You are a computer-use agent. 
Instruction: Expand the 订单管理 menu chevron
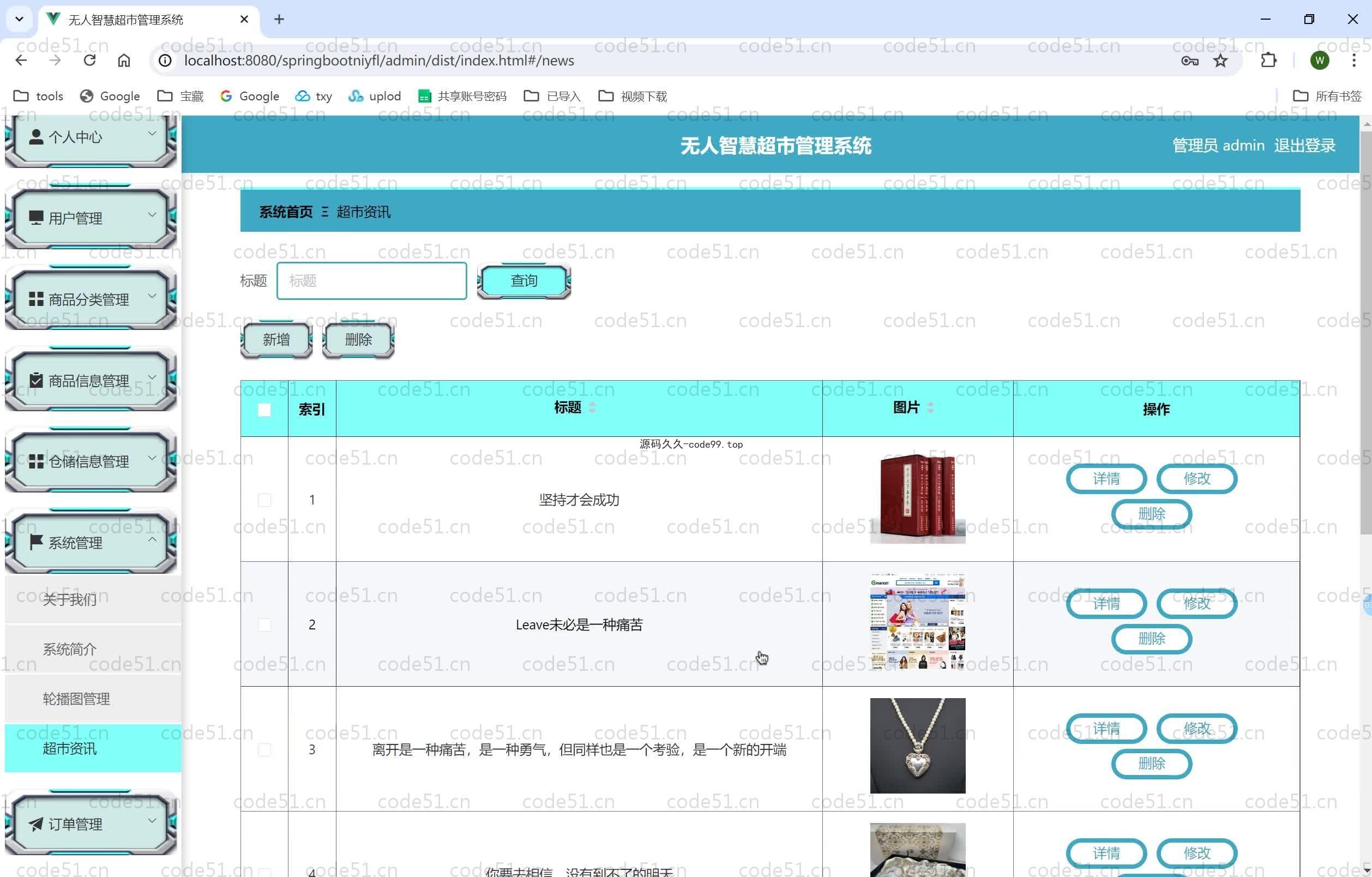pos(152,821)
